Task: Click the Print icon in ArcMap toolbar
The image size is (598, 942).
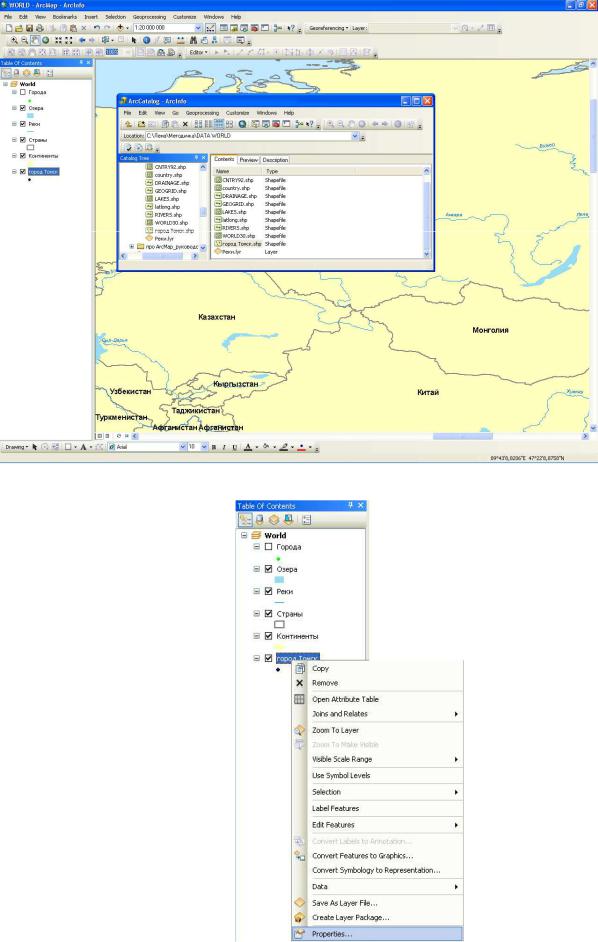Action: tap(40, 28)
